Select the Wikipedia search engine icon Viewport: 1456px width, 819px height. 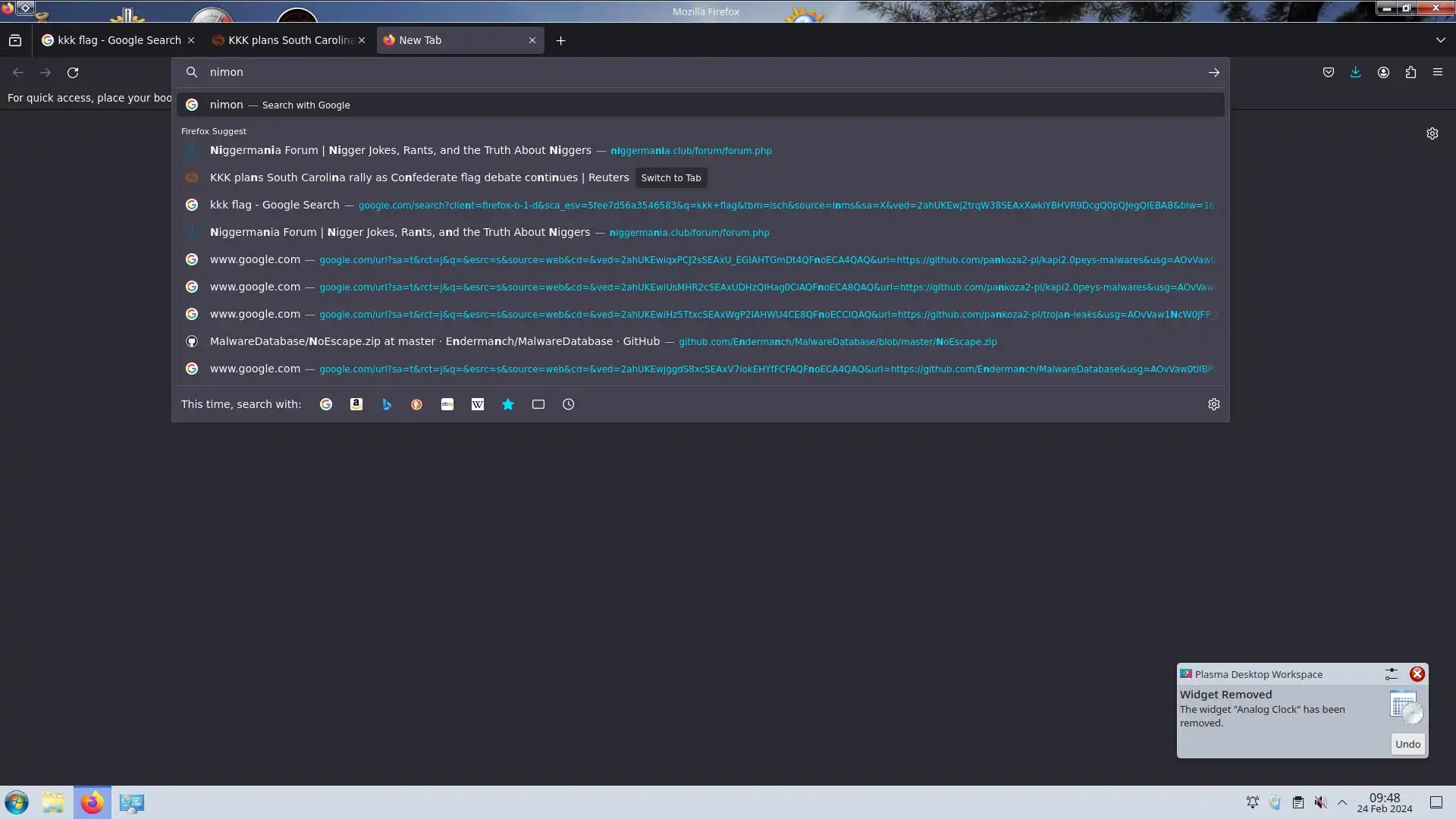tap(478, 404)
